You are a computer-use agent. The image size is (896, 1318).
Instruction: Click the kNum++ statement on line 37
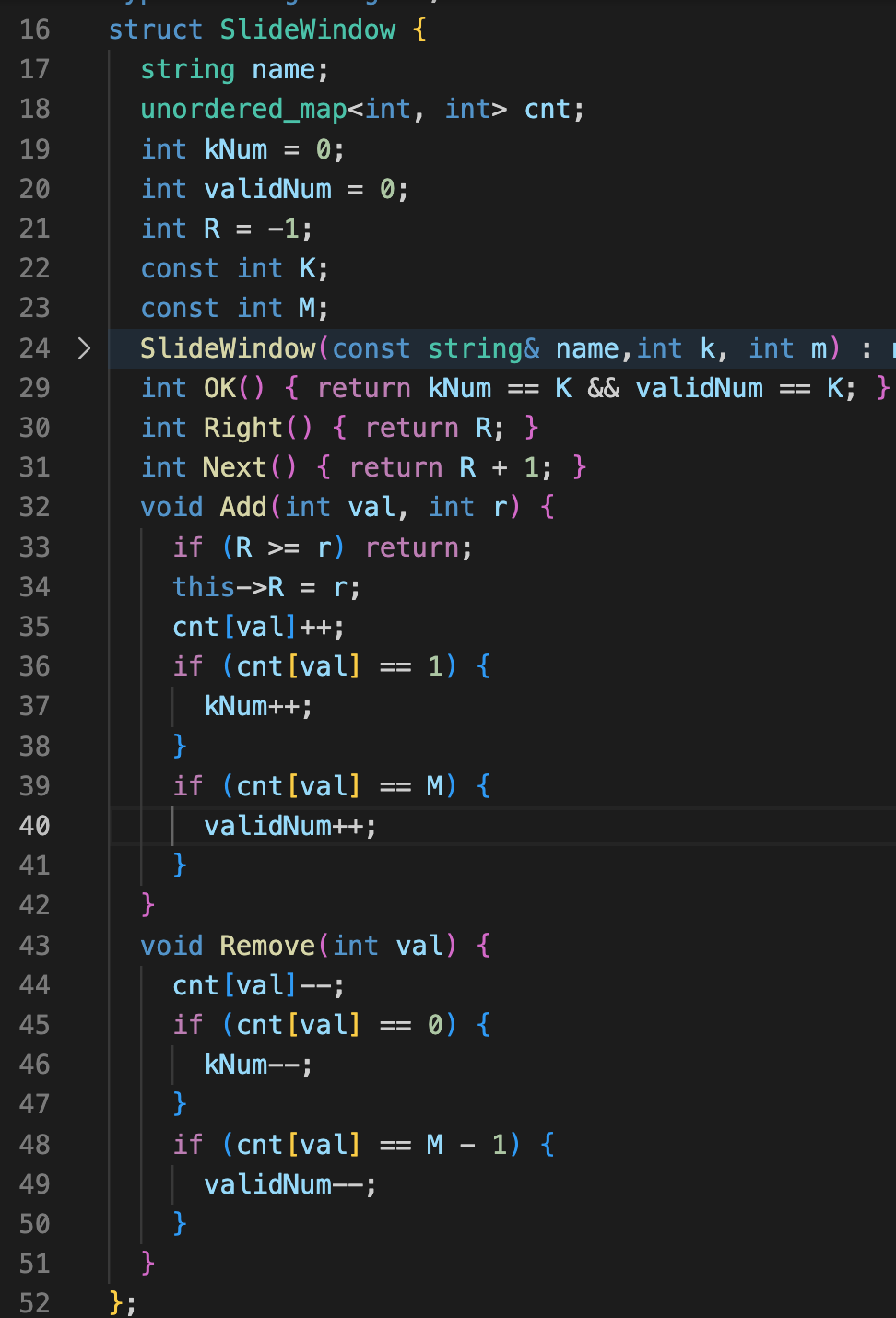pyautogui.click(x=258, y=707)
